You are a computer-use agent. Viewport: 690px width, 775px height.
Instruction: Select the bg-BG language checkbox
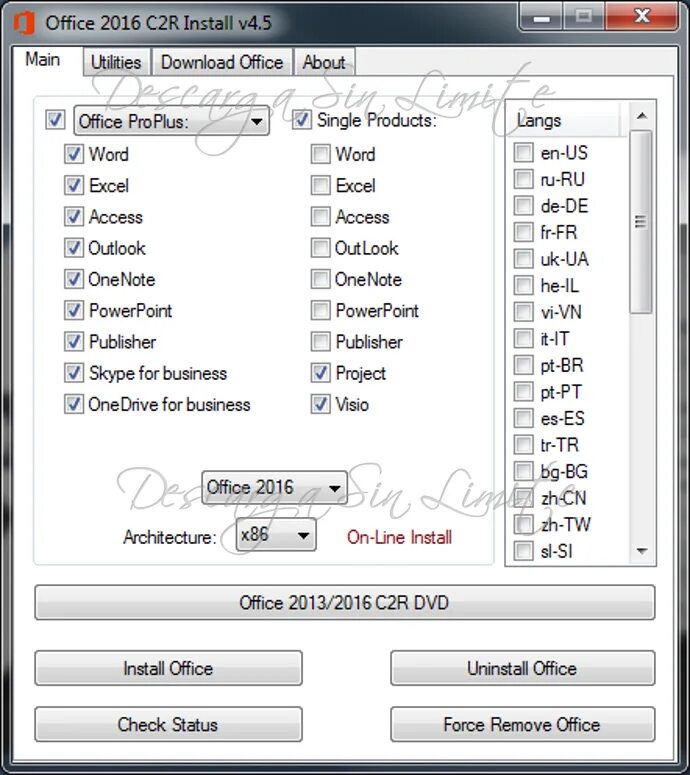point(523,472)
